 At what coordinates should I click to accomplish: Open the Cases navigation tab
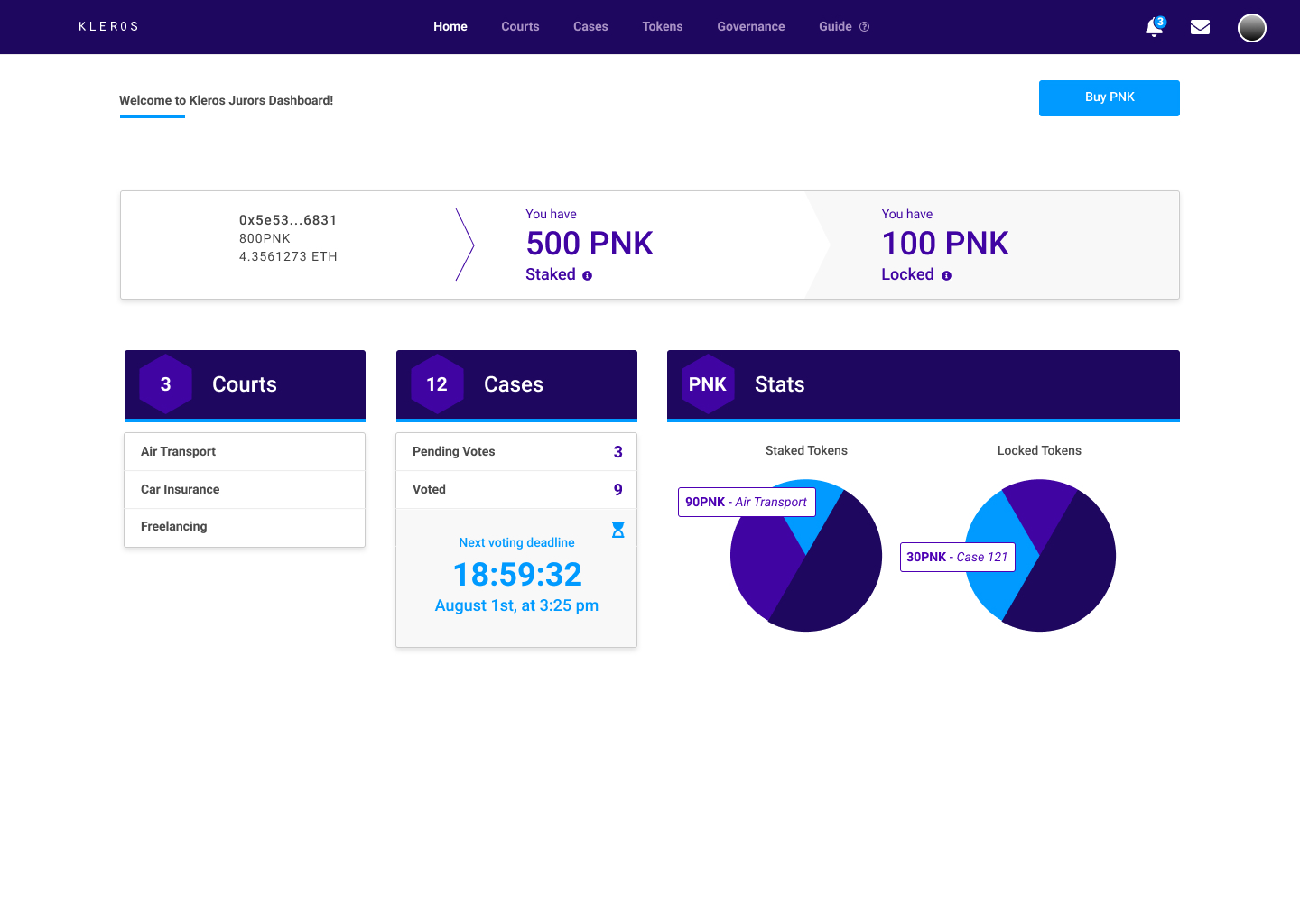590,27
